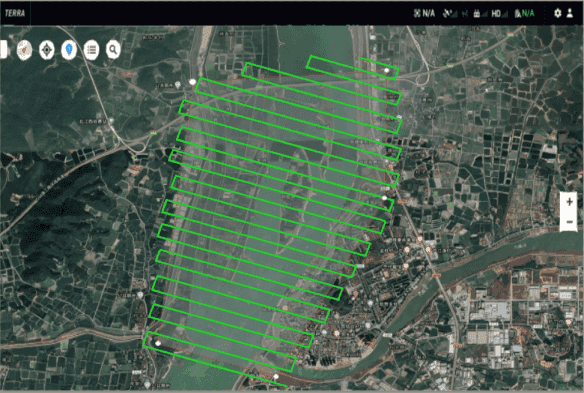Open the list view icon
Viewport: 584px width, 393px height.
tap(91, 50)
